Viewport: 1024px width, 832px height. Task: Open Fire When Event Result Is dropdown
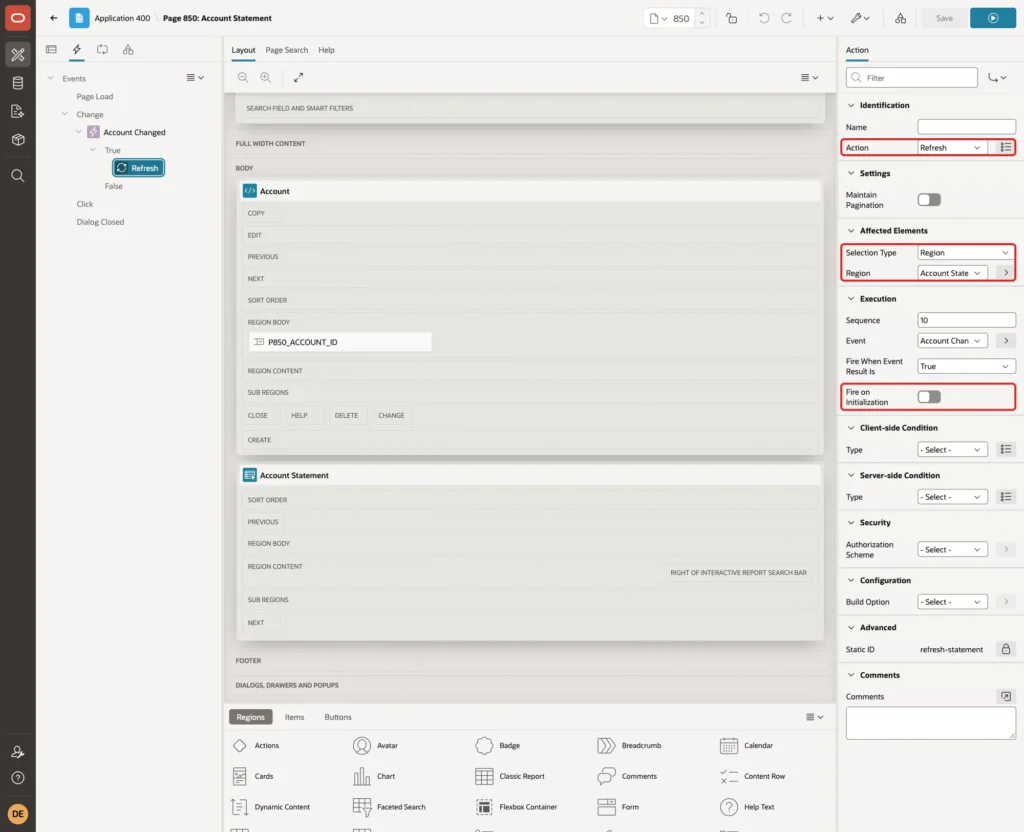966,366
